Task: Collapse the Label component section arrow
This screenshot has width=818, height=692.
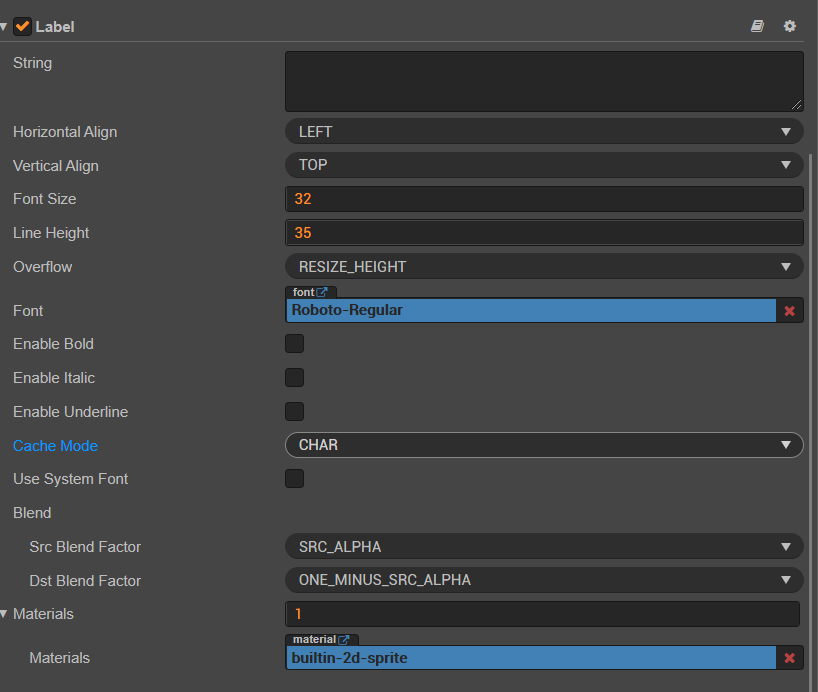Action: pyautogui.click(x=5, y=27)
